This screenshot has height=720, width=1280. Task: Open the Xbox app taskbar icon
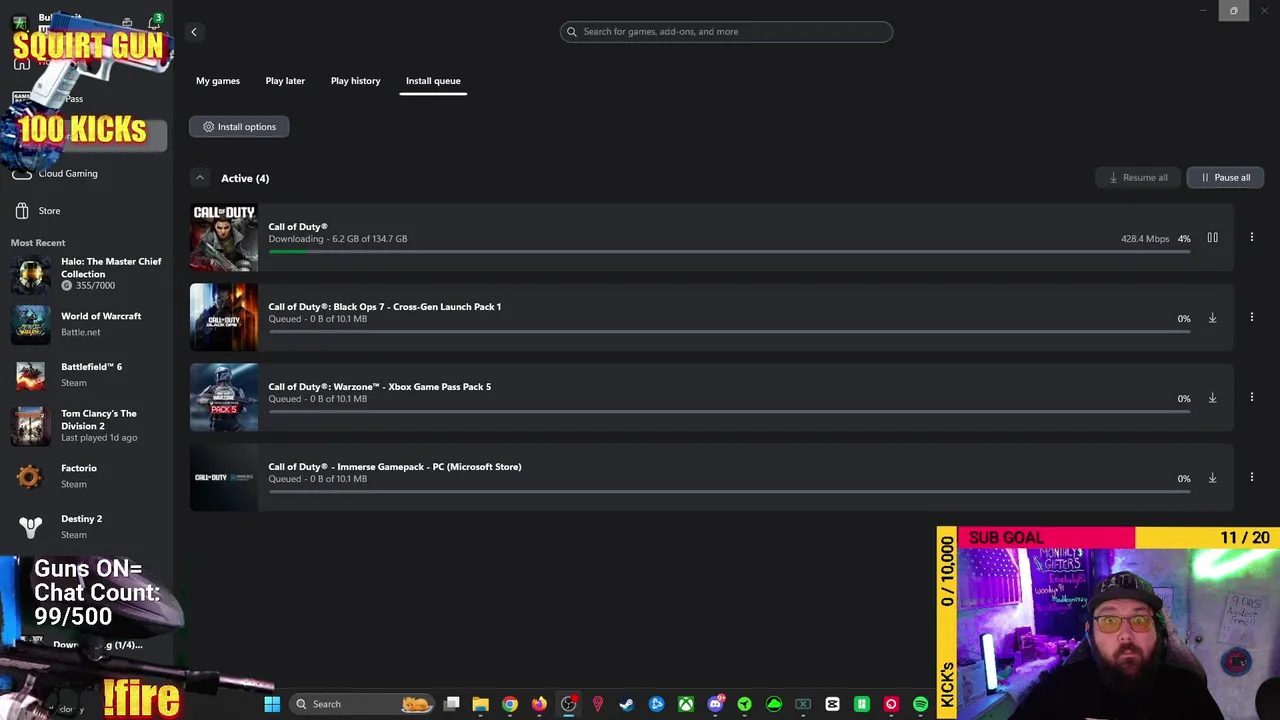pos(686,704)
